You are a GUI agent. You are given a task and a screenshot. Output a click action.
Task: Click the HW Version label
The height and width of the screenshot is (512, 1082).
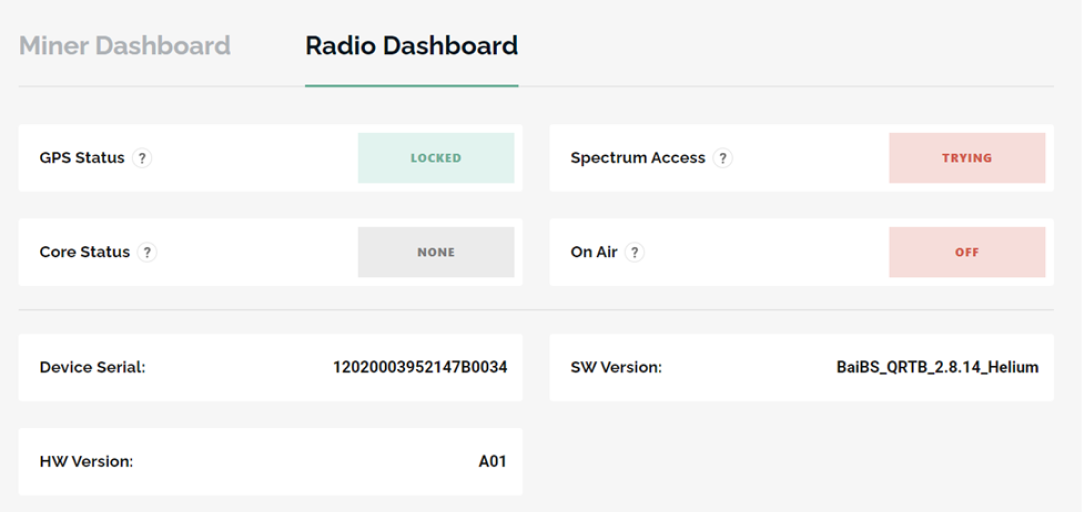[x=86, y=462]
